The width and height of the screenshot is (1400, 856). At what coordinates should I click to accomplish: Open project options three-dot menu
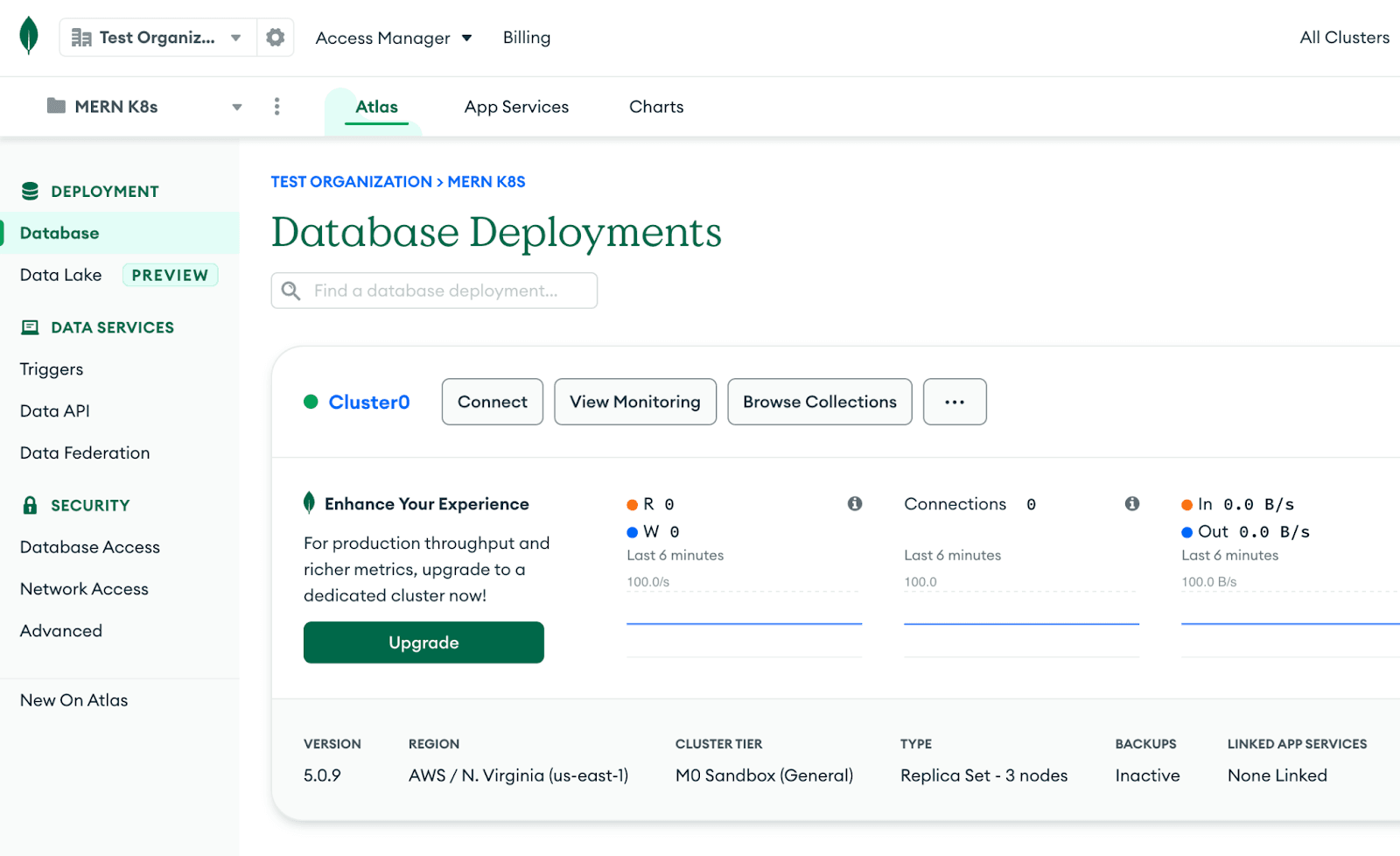click(276, 107)
